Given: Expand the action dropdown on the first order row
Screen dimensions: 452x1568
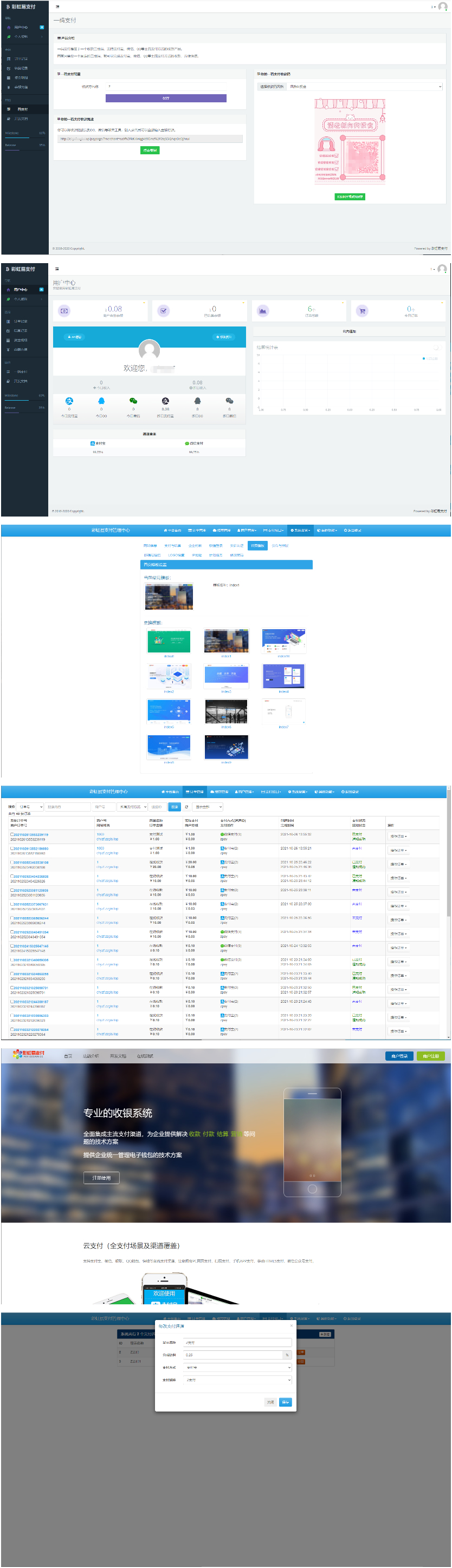Looking at the screenshot, I should click(398, 837).
